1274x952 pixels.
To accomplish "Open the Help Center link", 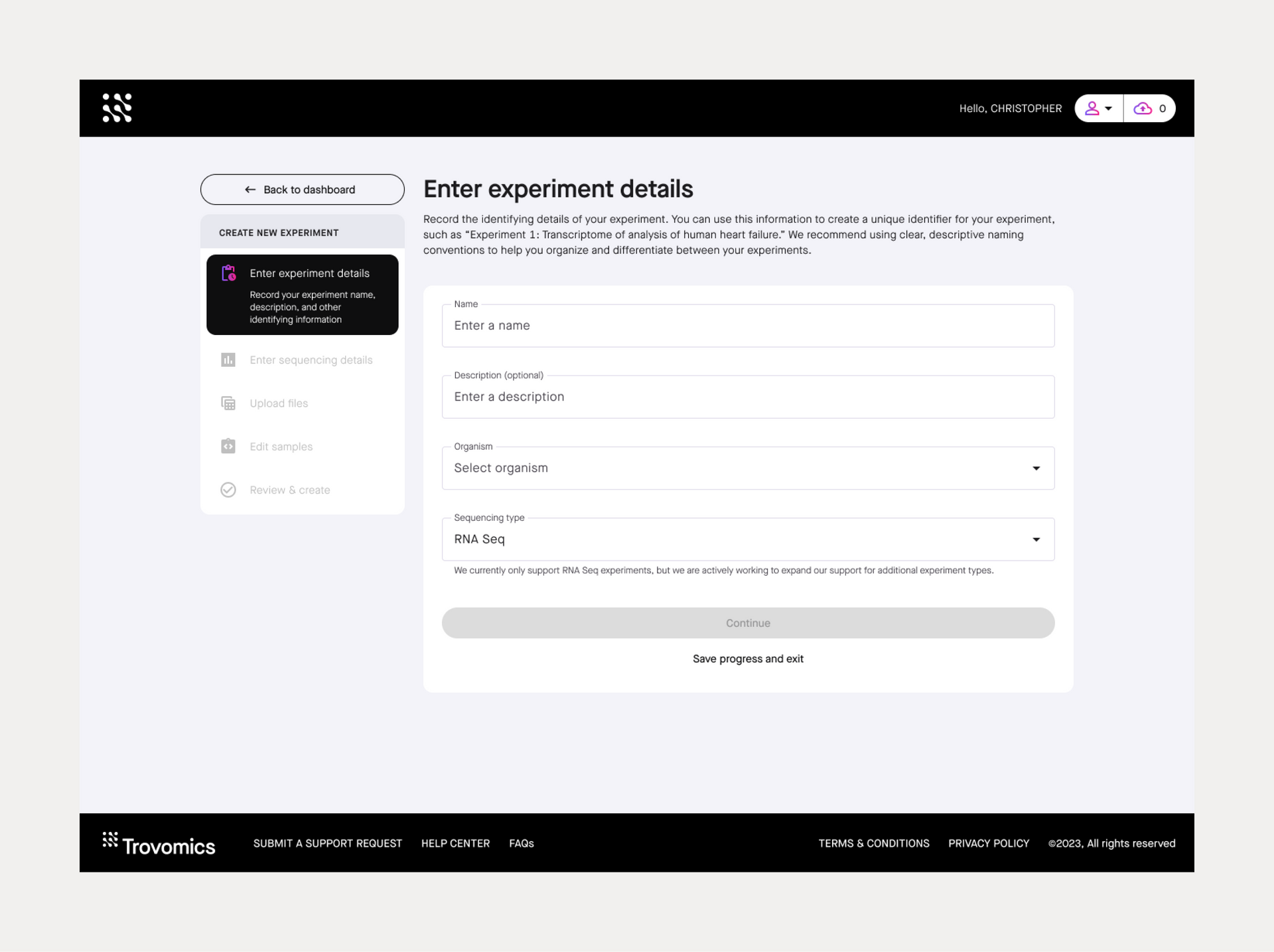I will pos(455,843).
